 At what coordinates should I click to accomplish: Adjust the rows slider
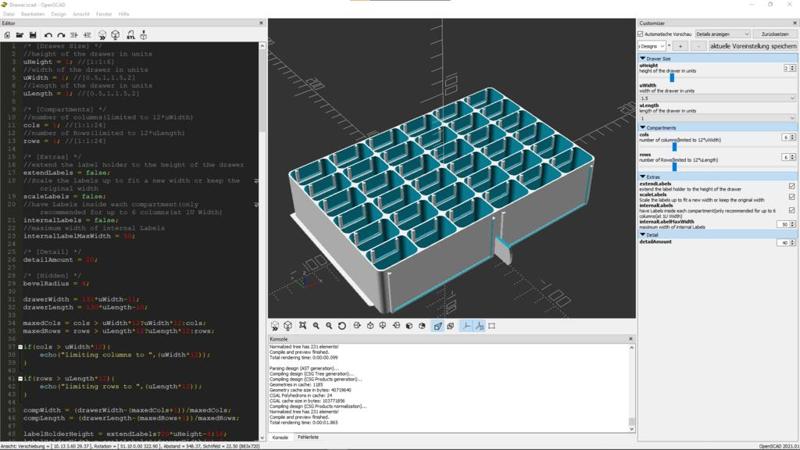click(x=674, y=166)
